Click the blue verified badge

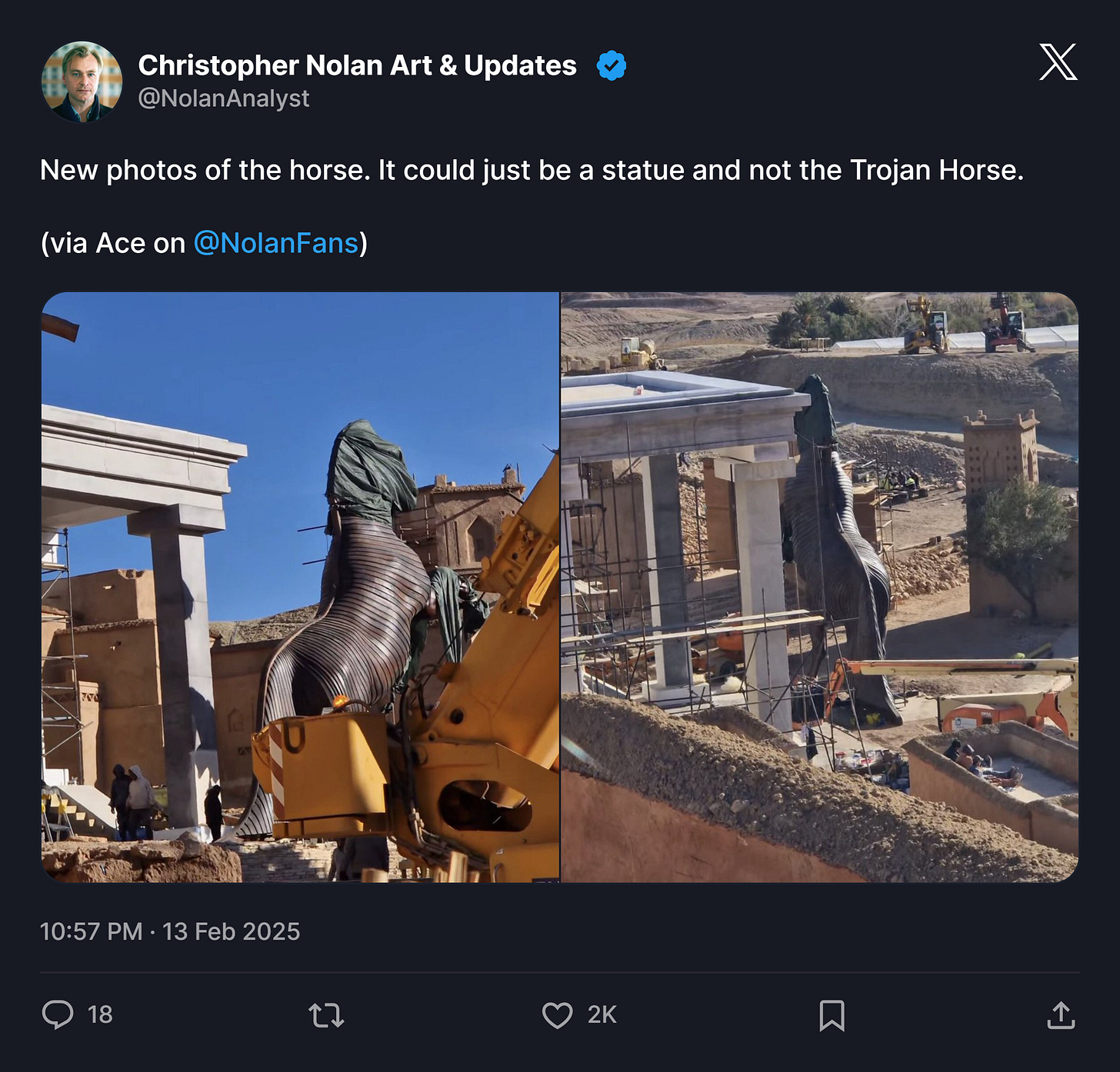click(612, 65)
